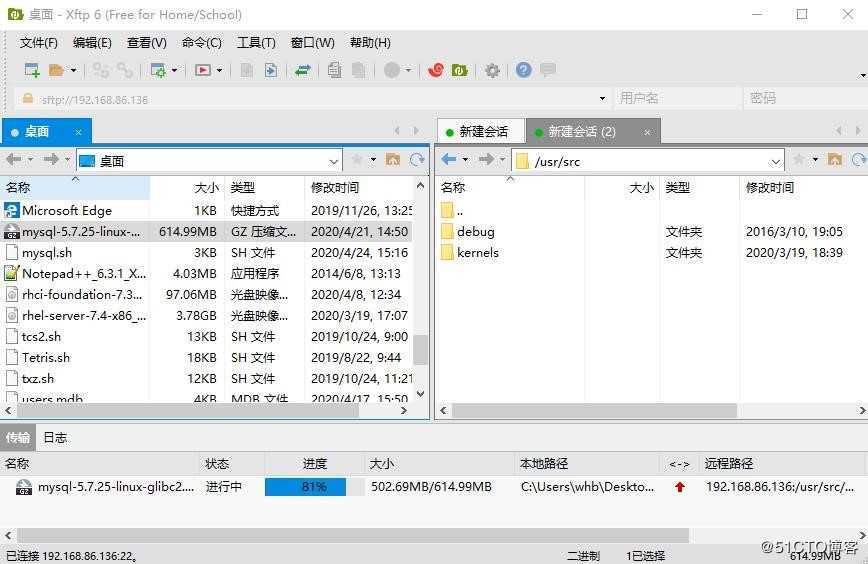Expand the /usr/src path dropdown
The image size is (868, 564).
(776, 162)
